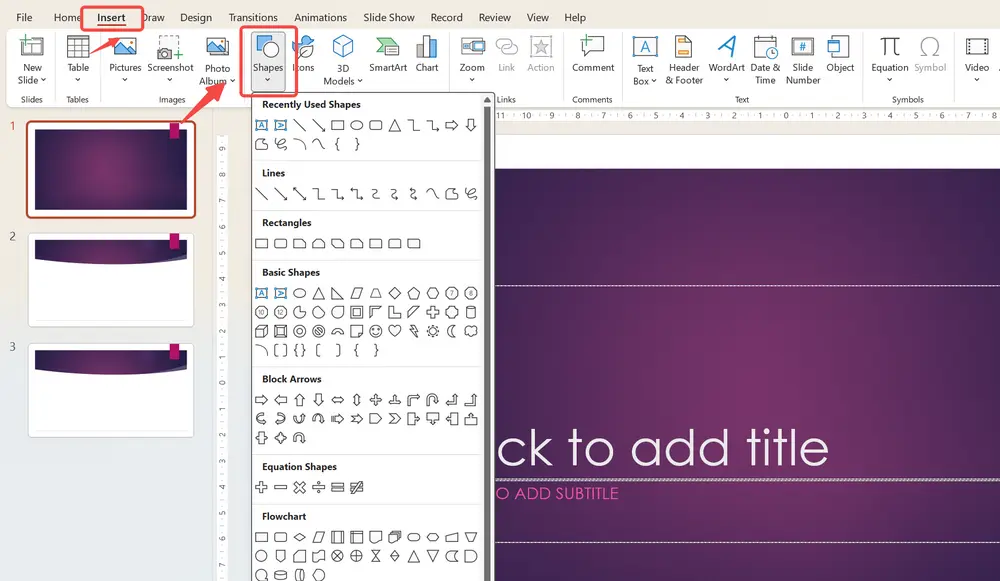Viewport: 1000px width, 581px height.
Task: Select the Decision diamond in Flowchart section
Action: pyautogui.click(x=300, y=538)
